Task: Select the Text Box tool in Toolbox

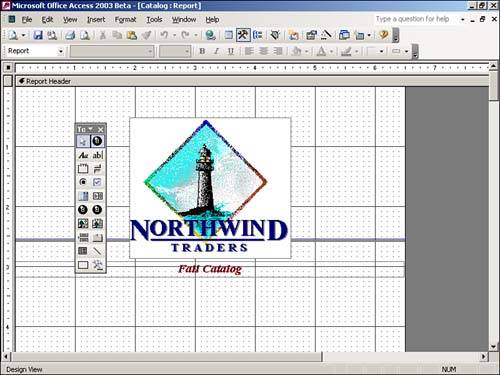Action: 97,155
